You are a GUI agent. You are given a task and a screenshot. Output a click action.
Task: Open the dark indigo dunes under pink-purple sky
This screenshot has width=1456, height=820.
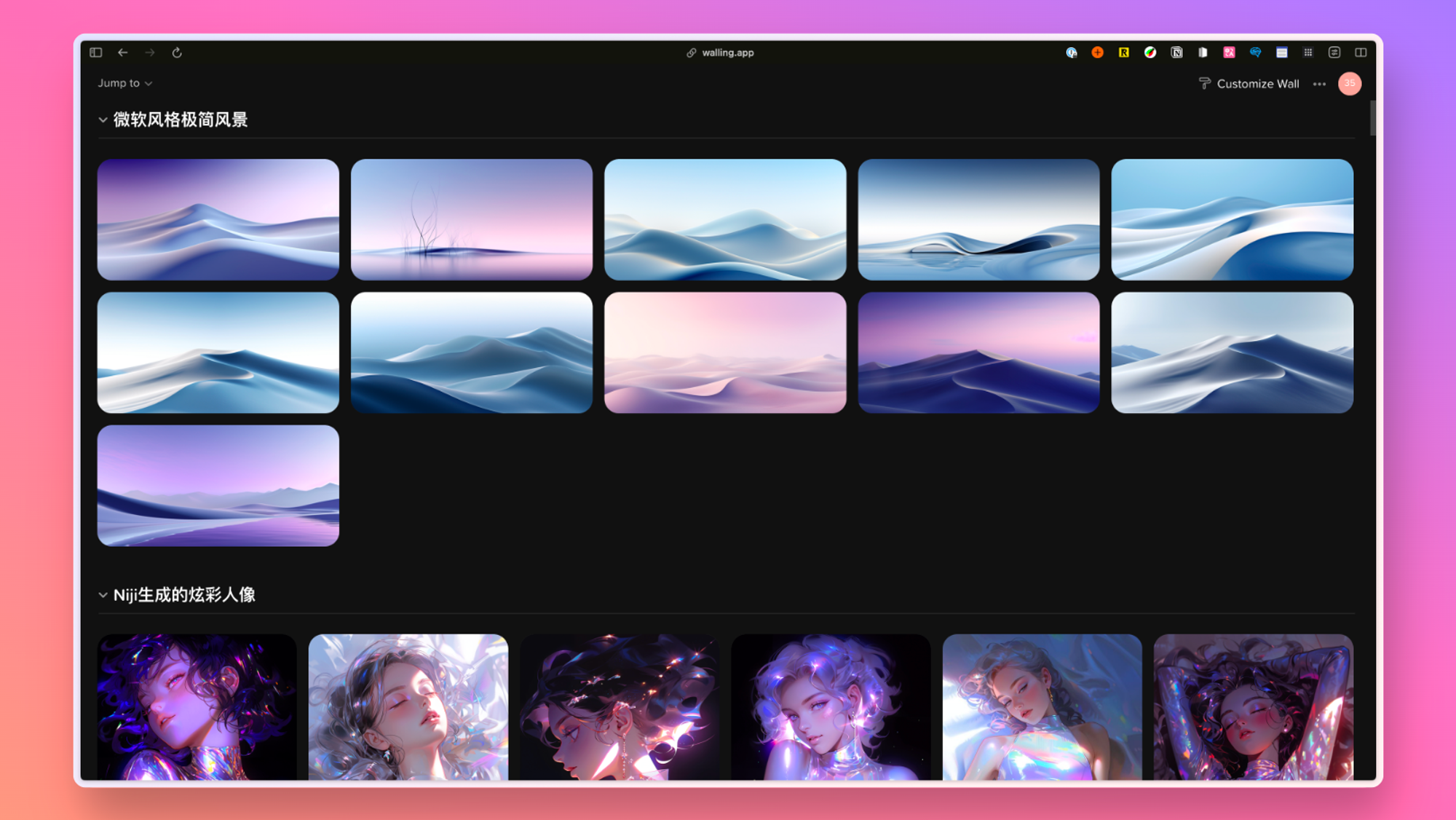tap(978, 352)
